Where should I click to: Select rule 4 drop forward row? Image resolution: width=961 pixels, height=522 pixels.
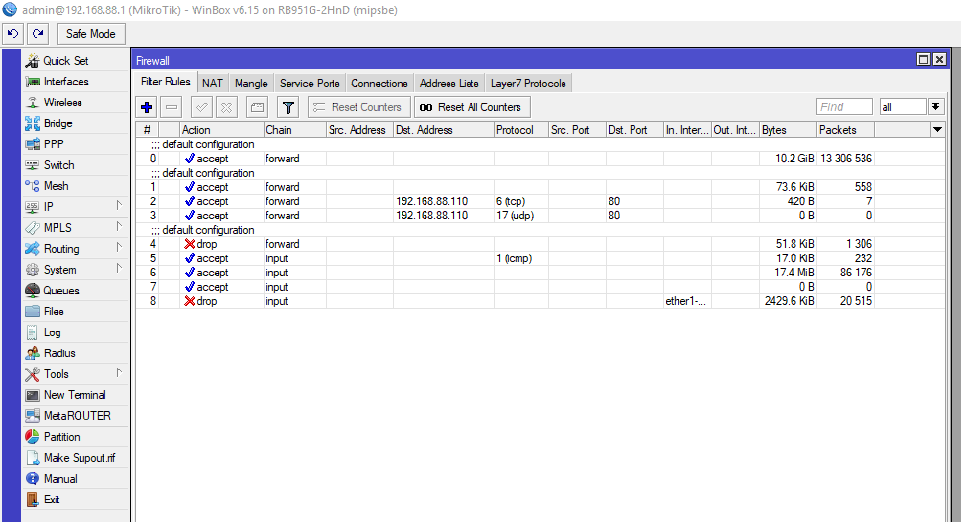point(539,244)
